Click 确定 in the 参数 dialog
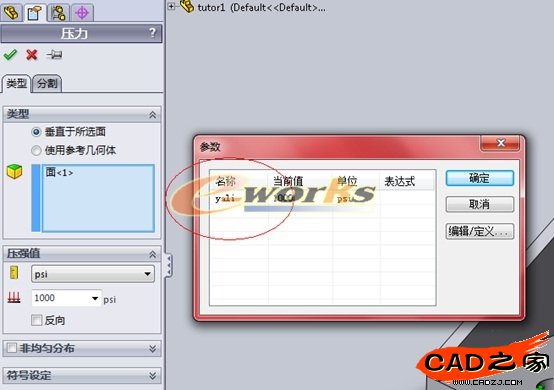Image resolution: width=554 pixels, height=390 pixels. [479, 178]
